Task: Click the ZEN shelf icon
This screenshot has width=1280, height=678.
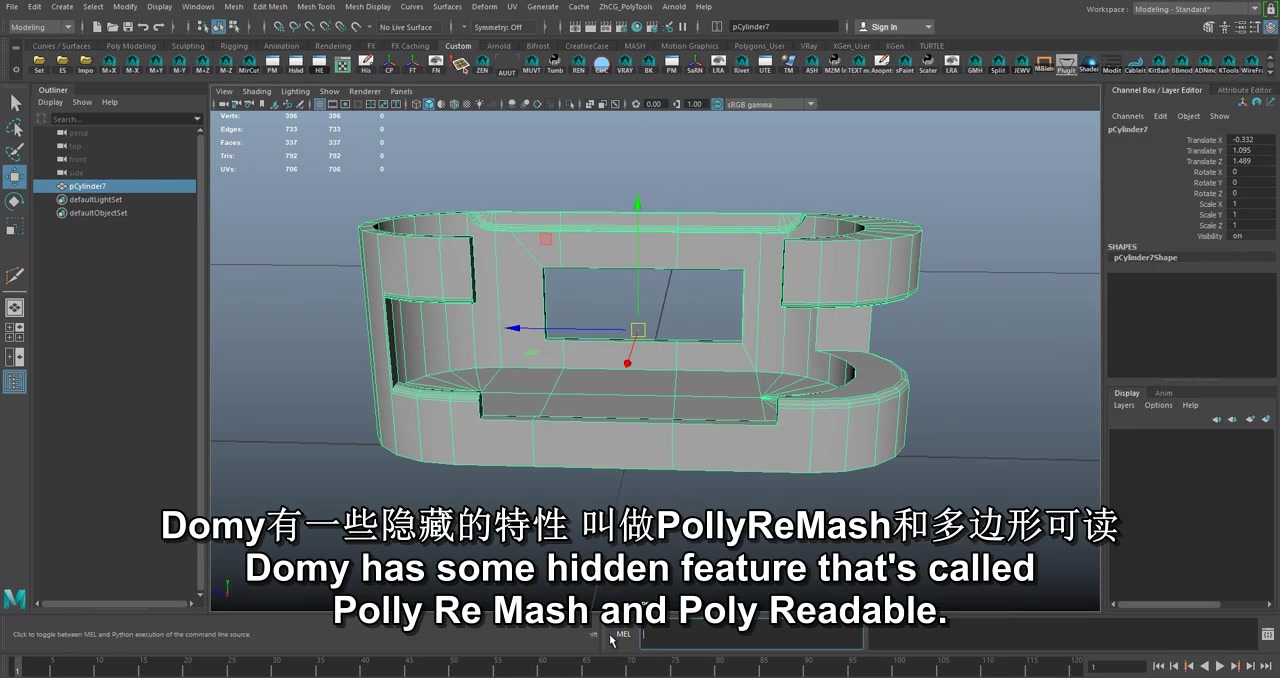Action: pos(481,65)
